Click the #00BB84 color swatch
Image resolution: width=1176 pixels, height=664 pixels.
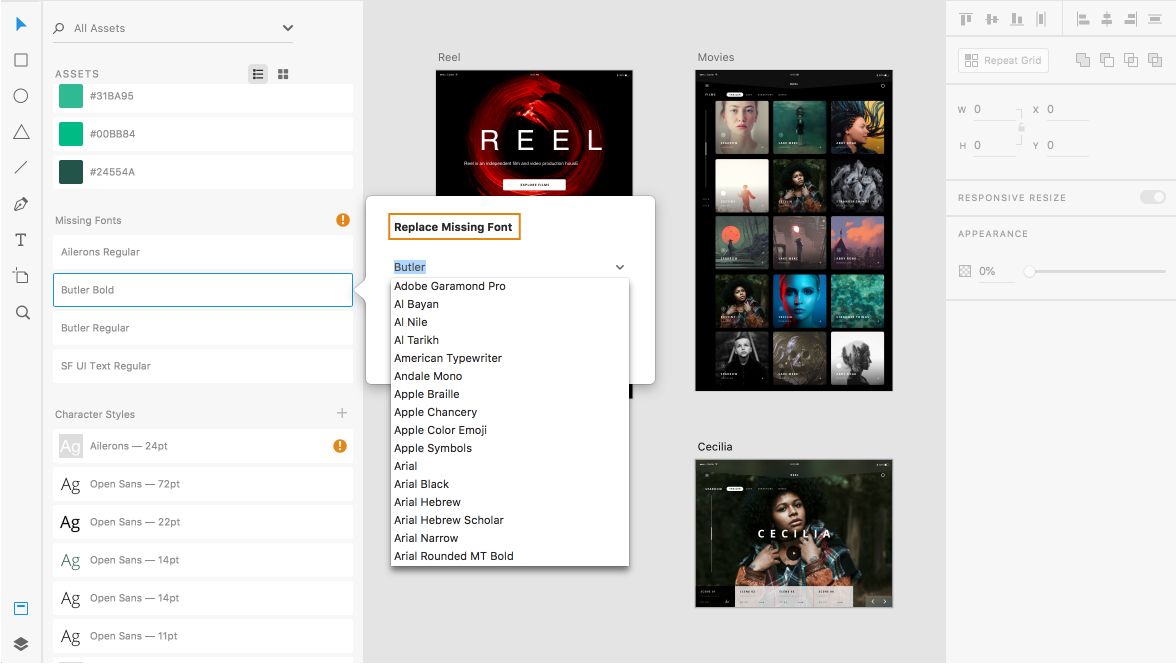[x=70, y=134]
